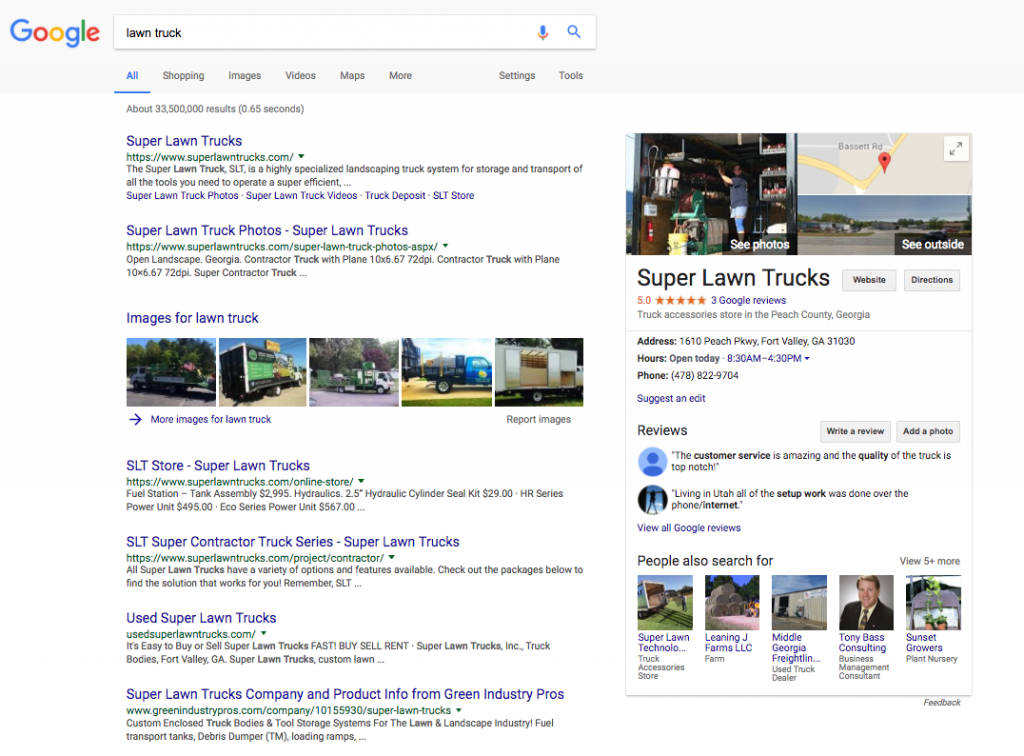
Task: Select the All results tab
Action: [132, 76]
